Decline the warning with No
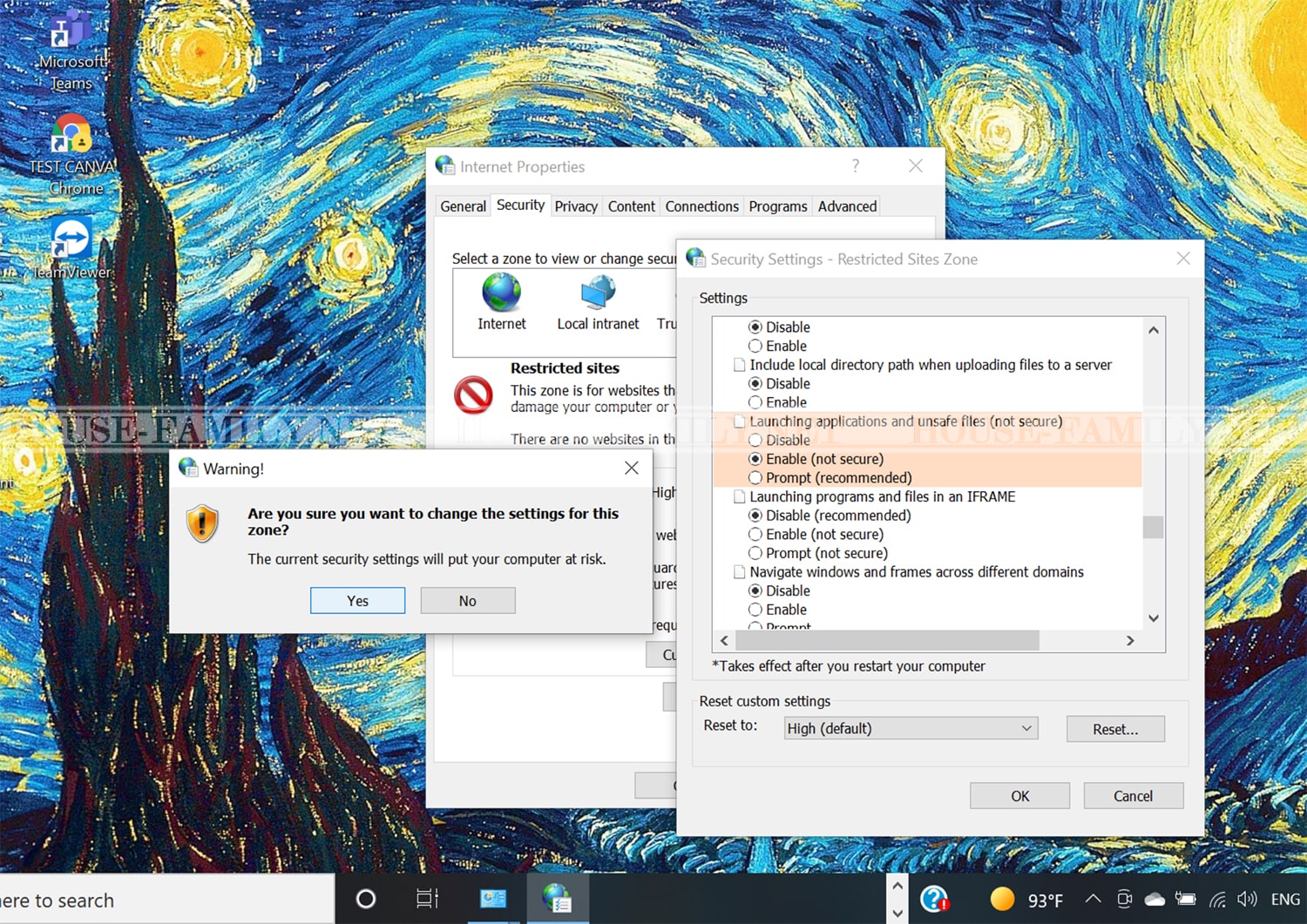Image resolution: width=1307 pixels, height=924 pixels. point(468,601)
